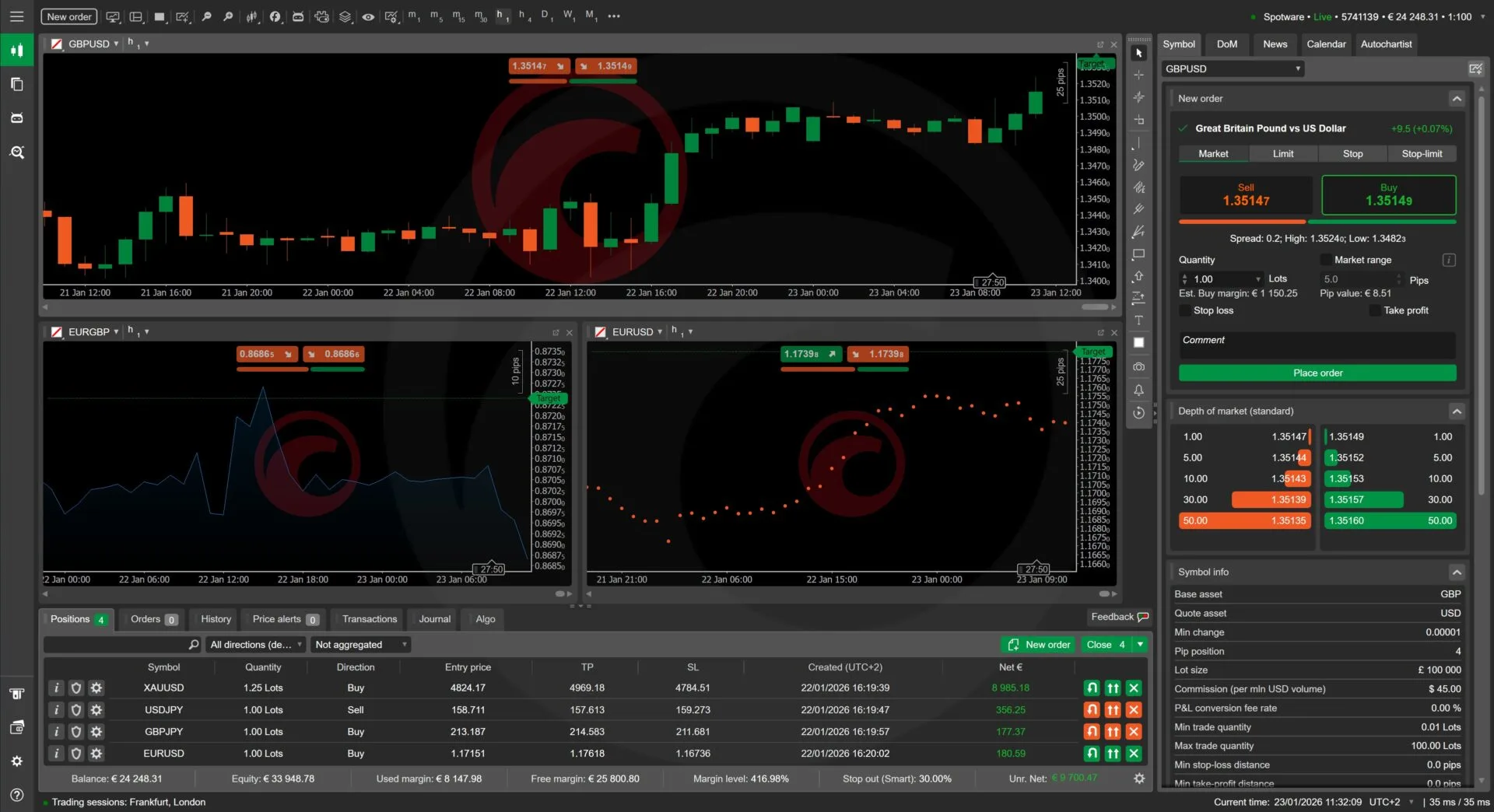Click the Sell 1.35147 price button
Viewport: 1494px width, 812px height.
pyautogui.click(x=1245, y=194)
